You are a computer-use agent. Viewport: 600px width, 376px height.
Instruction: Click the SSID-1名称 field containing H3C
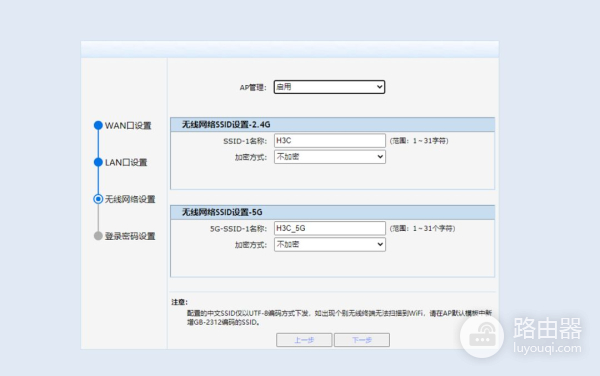point(329,141)
